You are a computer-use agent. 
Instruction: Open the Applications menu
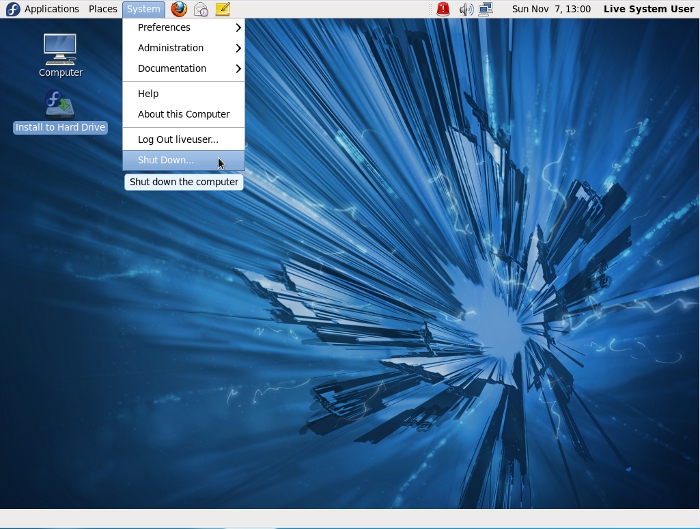coord(51,9)
